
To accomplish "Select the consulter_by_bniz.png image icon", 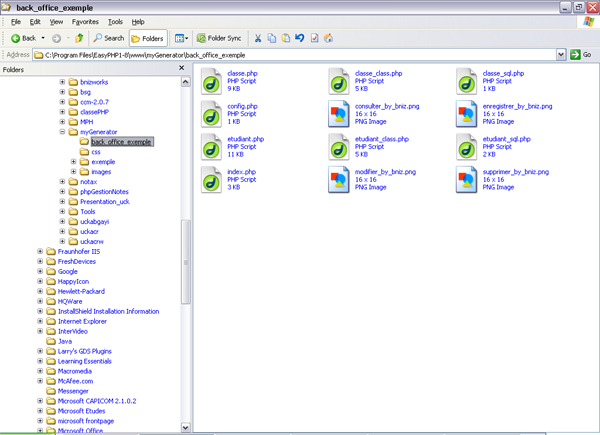I will click(x=339, y=113).
